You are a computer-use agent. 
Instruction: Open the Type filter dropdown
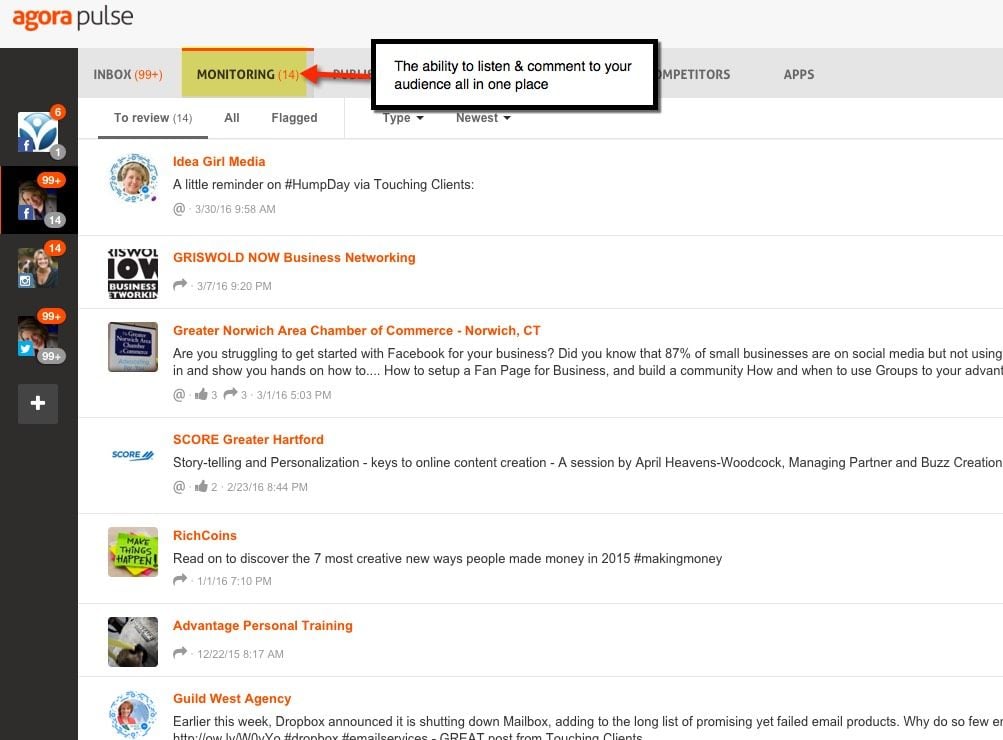pos(403,118)
